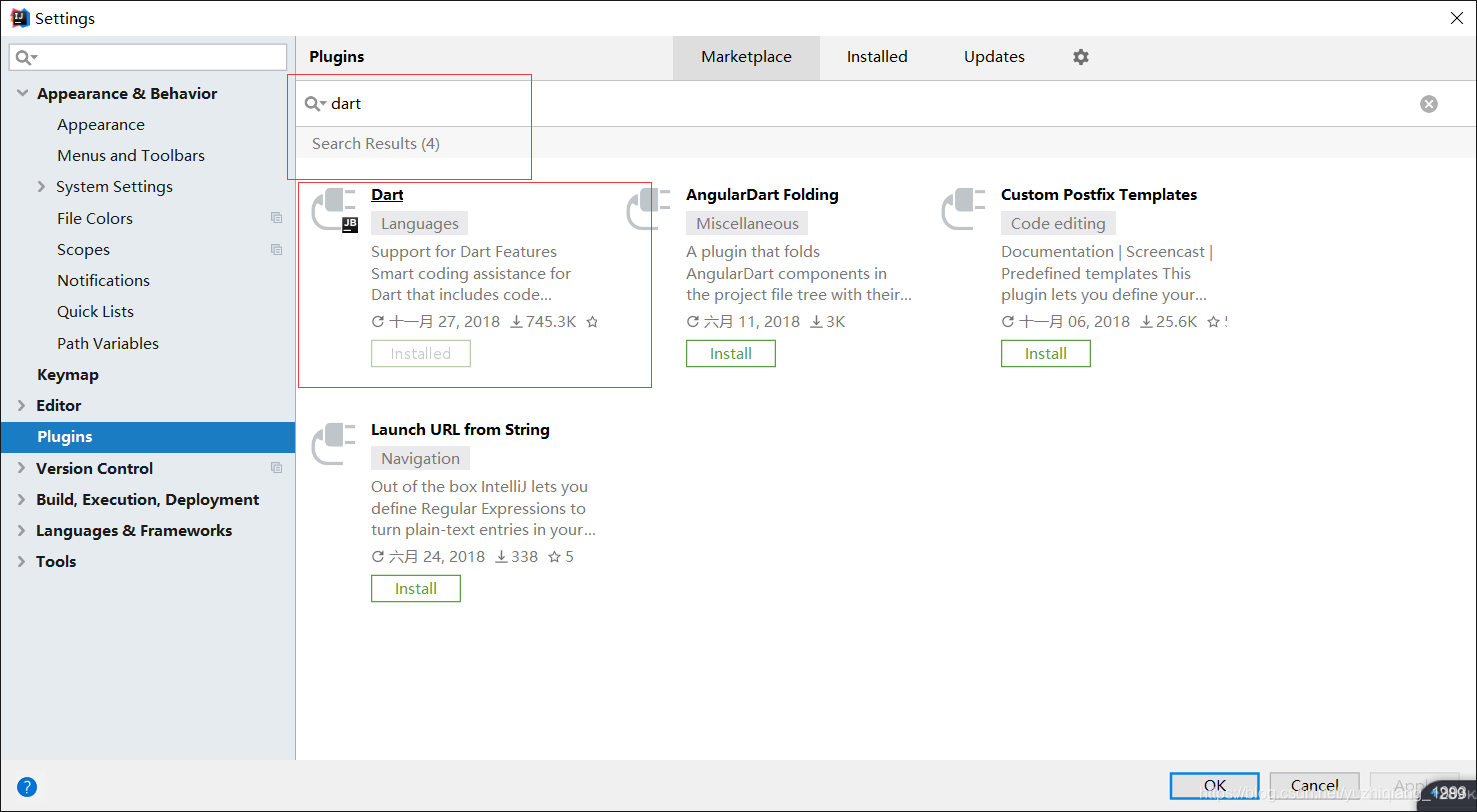Screen dimensions: 1477x812
Task: Cancel the Settings dialog
Action: 1315,785
